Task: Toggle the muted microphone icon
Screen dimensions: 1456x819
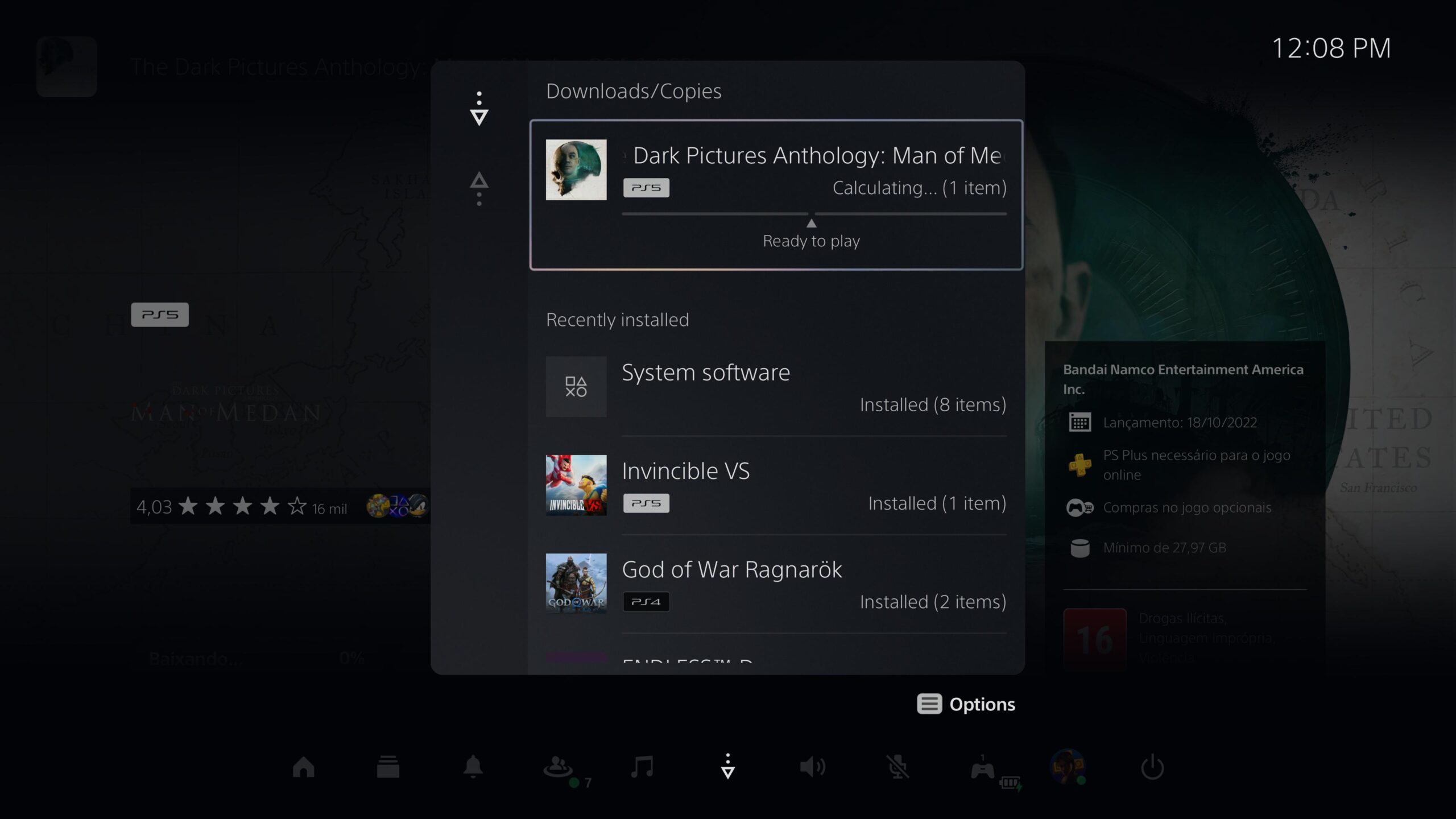Action: tap(897, 767)
